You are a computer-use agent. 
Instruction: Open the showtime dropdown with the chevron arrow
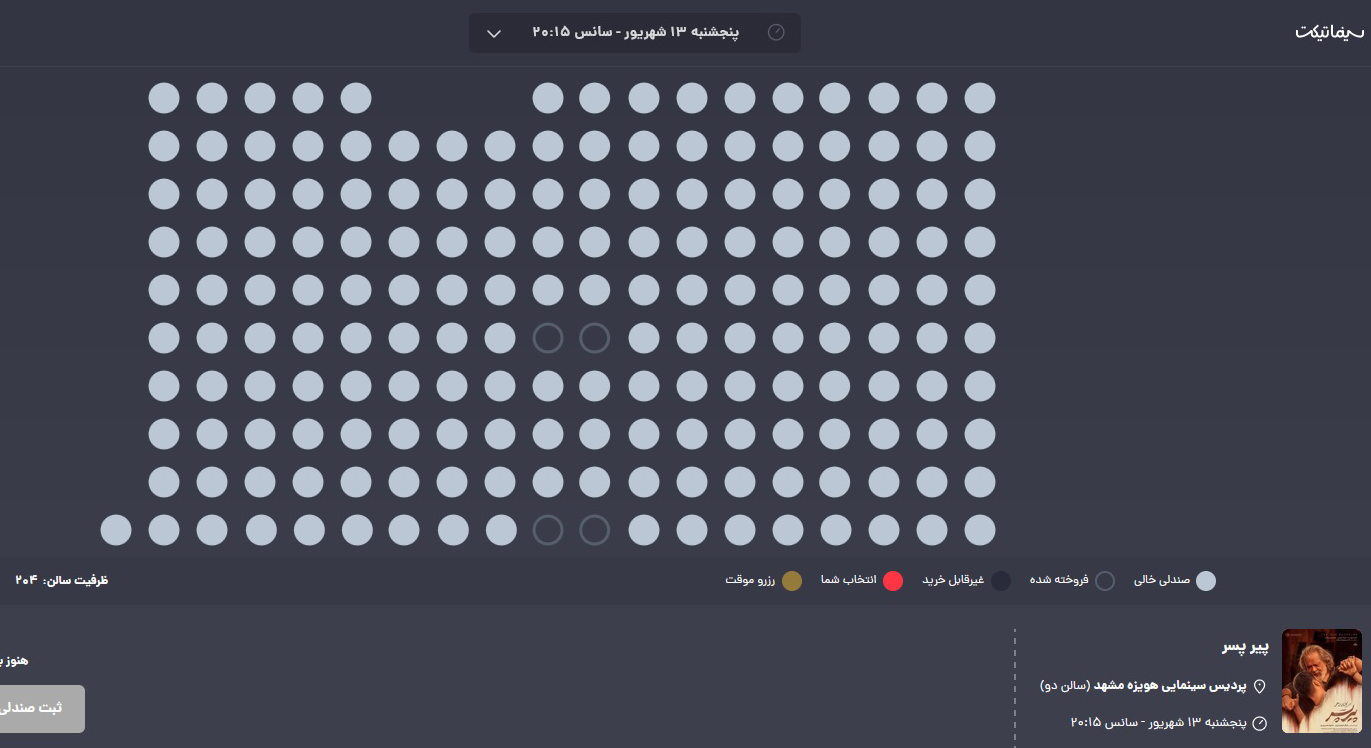point(494,33)
